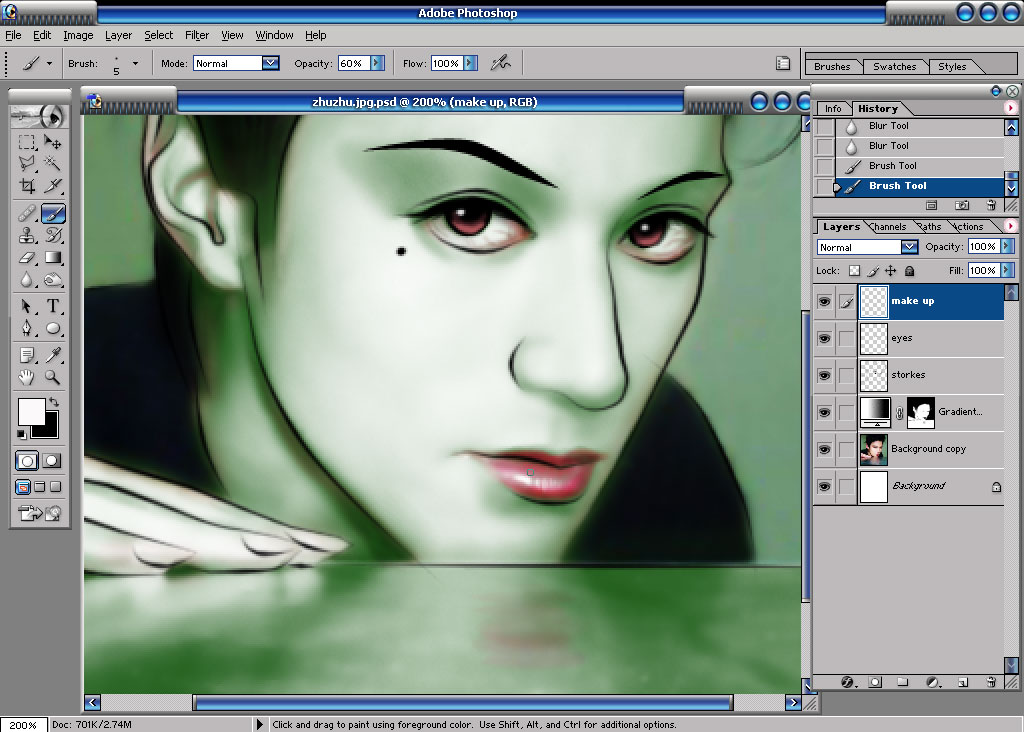Select the Crop tool
The width and height of the screenshot is (1024, 732).
[x=27, y=186]
